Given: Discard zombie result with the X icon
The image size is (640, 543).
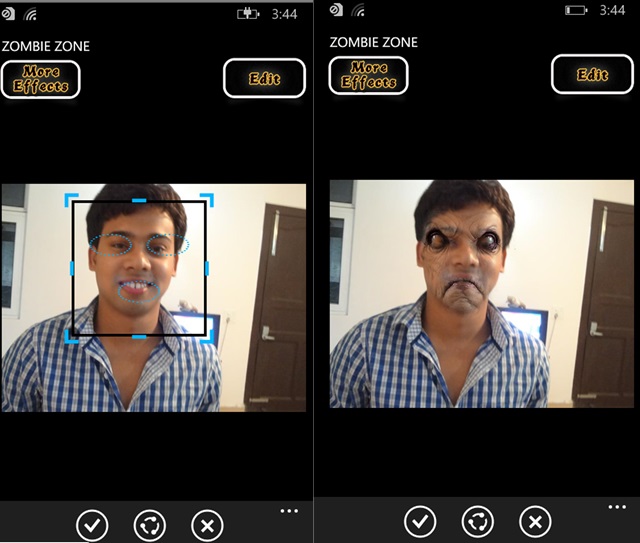Looking at the screenshot, I should [535, 521].
